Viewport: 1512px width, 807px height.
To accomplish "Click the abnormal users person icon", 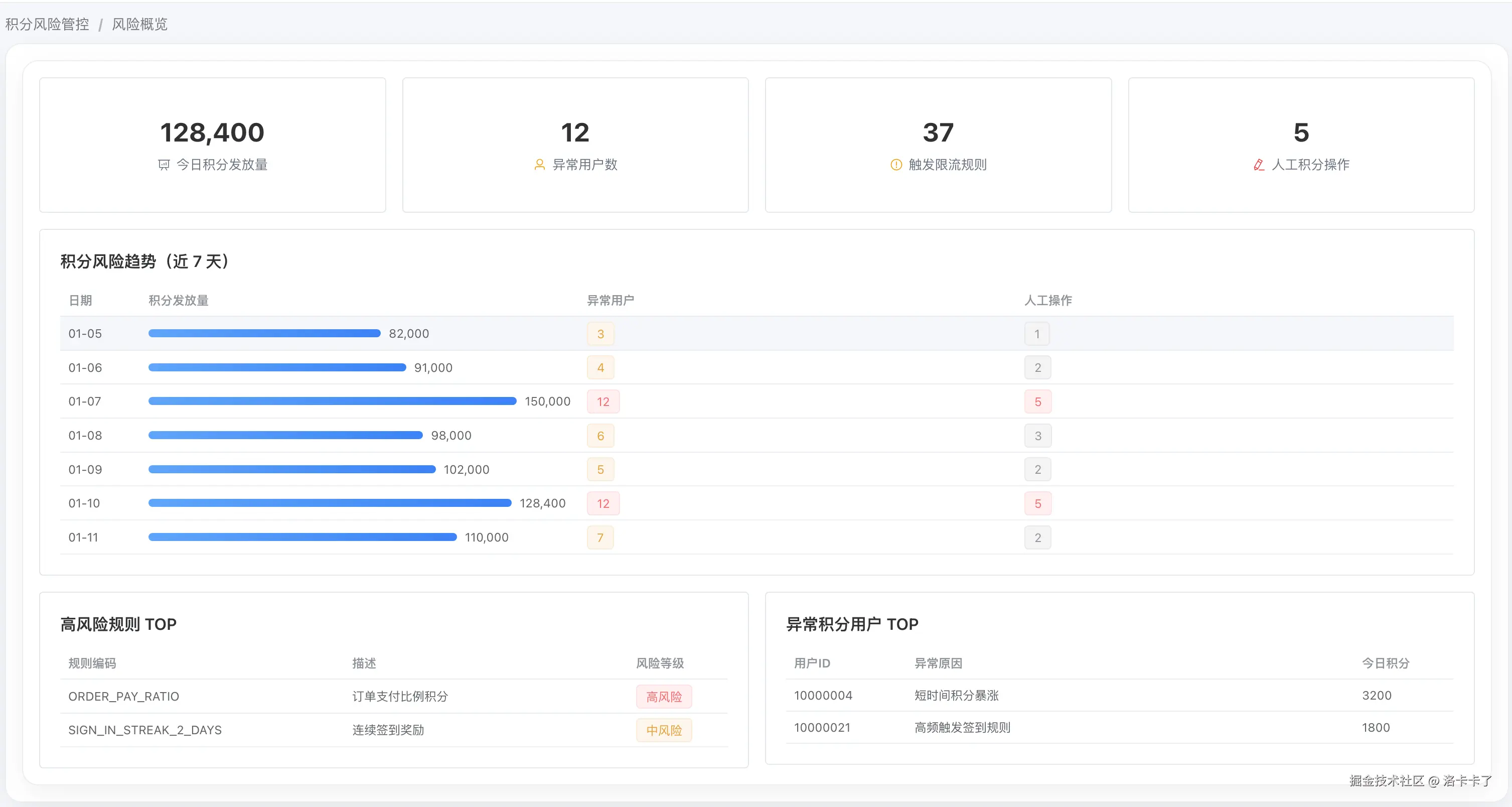I will pyautogui.click(x=539, y=165).
